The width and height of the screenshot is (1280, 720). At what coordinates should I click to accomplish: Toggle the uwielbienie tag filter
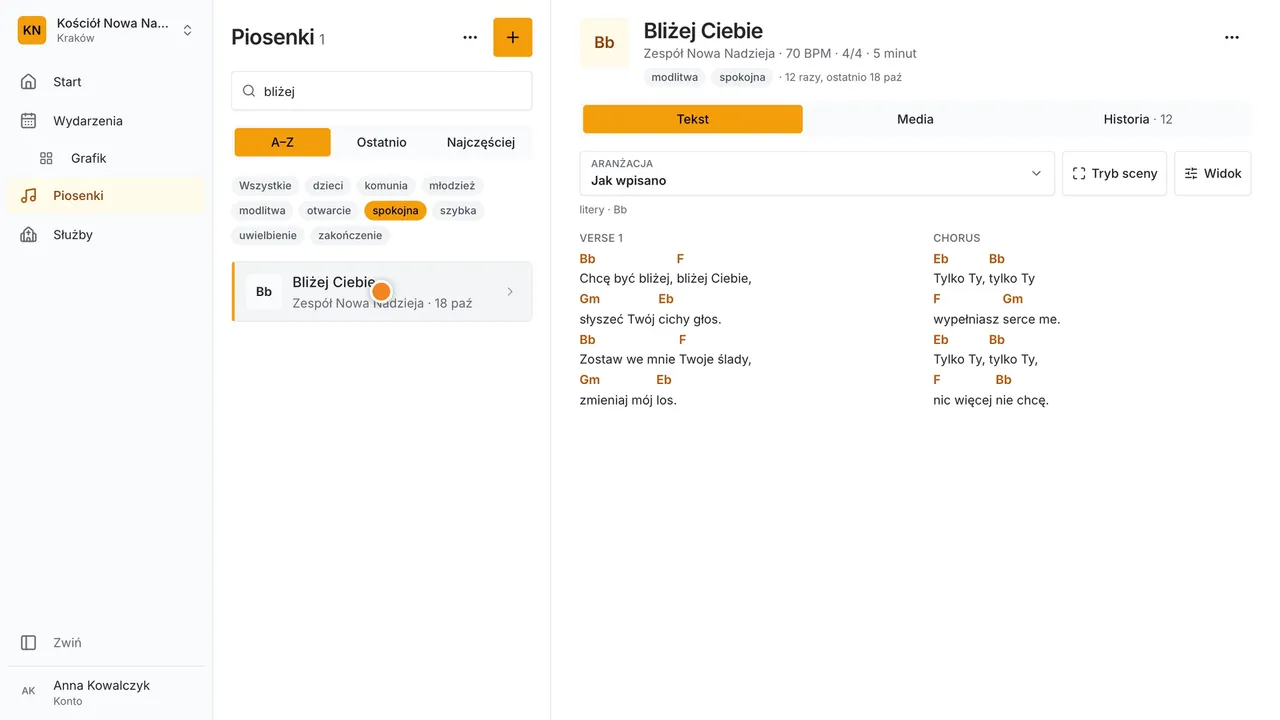pyautogui.click(x=268, y=235)
